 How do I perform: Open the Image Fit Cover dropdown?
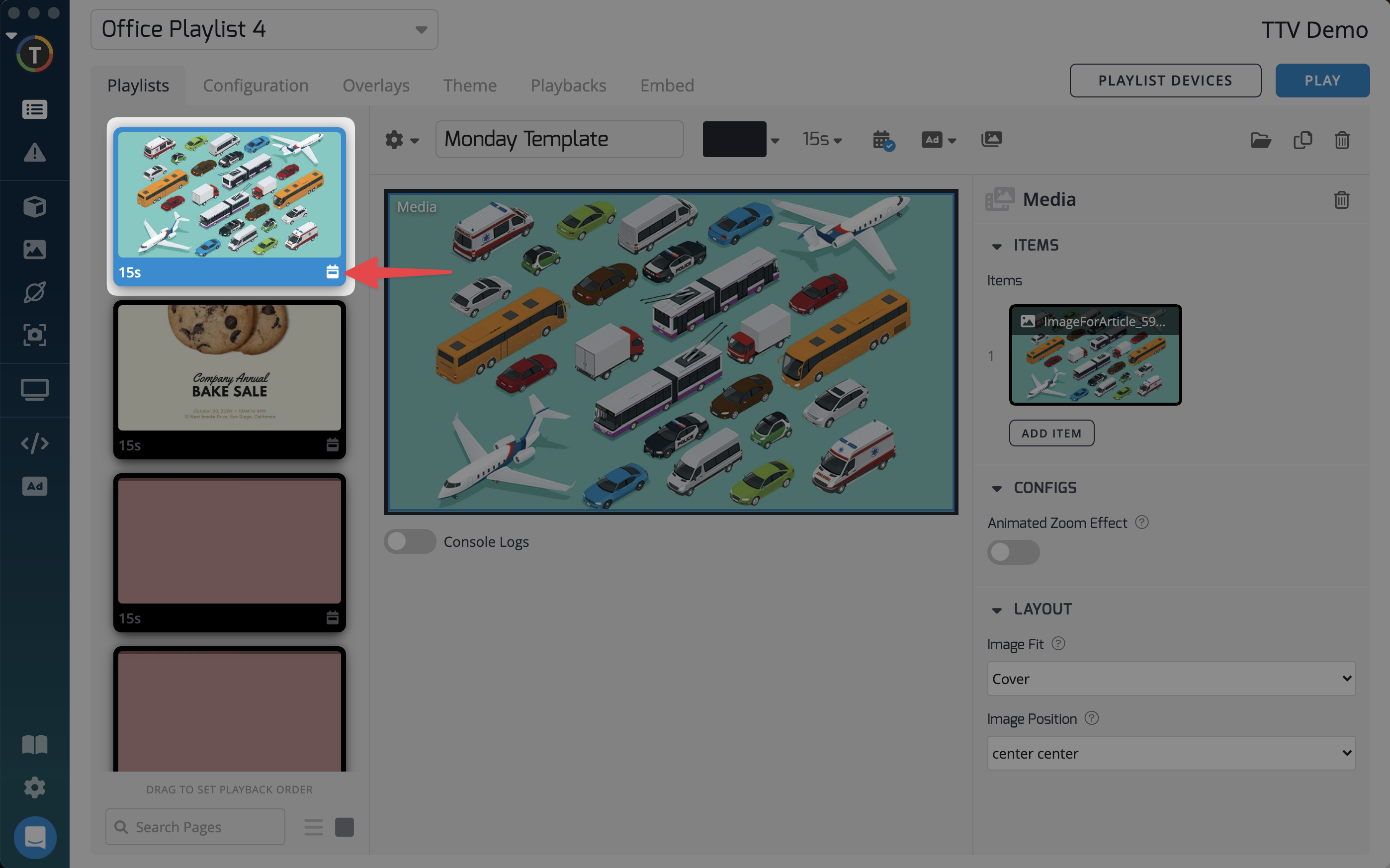click(x=1171, y=679)
